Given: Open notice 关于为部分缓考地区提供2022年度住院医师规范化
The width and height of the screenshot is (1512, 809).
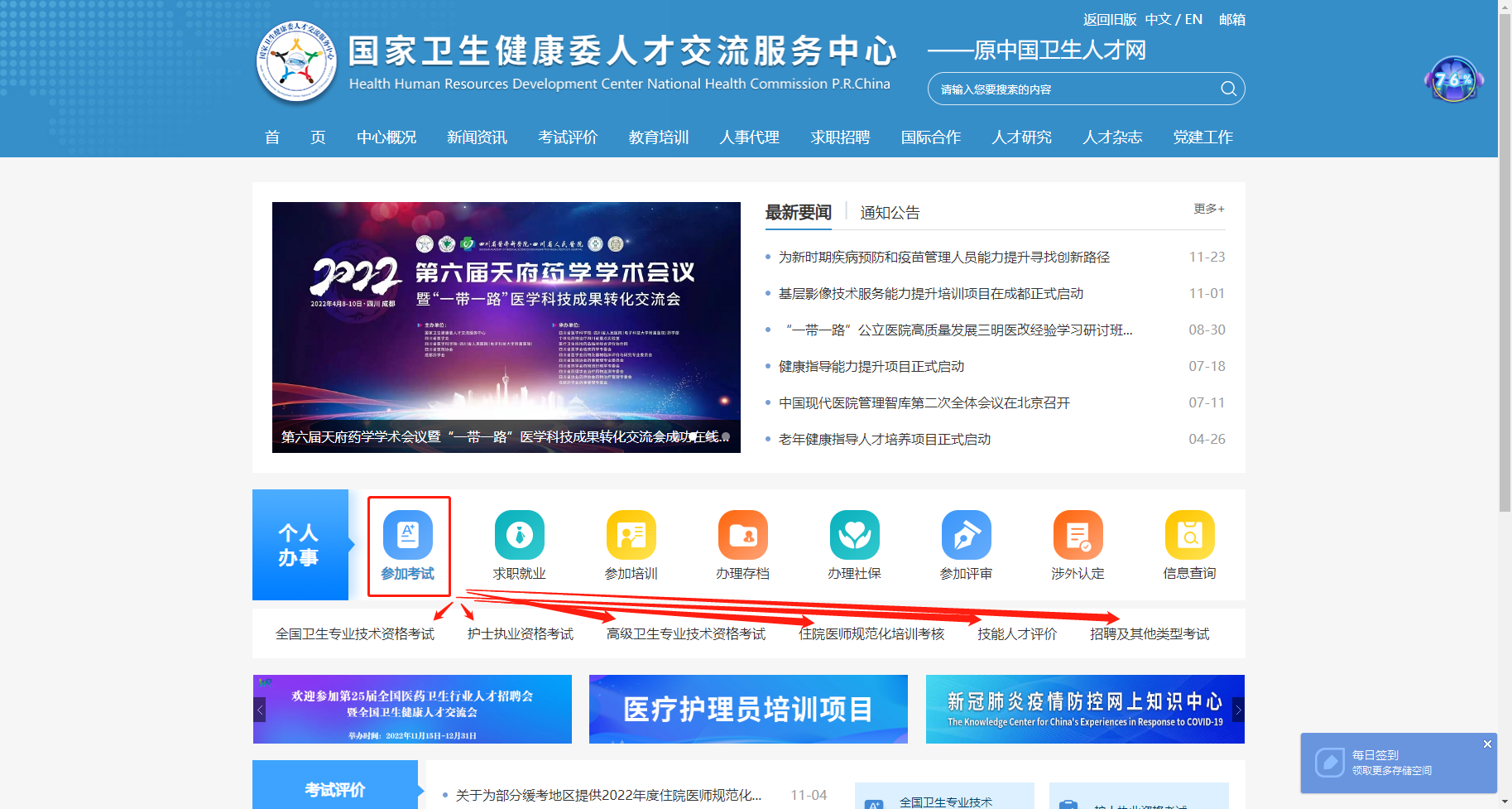Looking at the screenshot, I should coord(608,796).
